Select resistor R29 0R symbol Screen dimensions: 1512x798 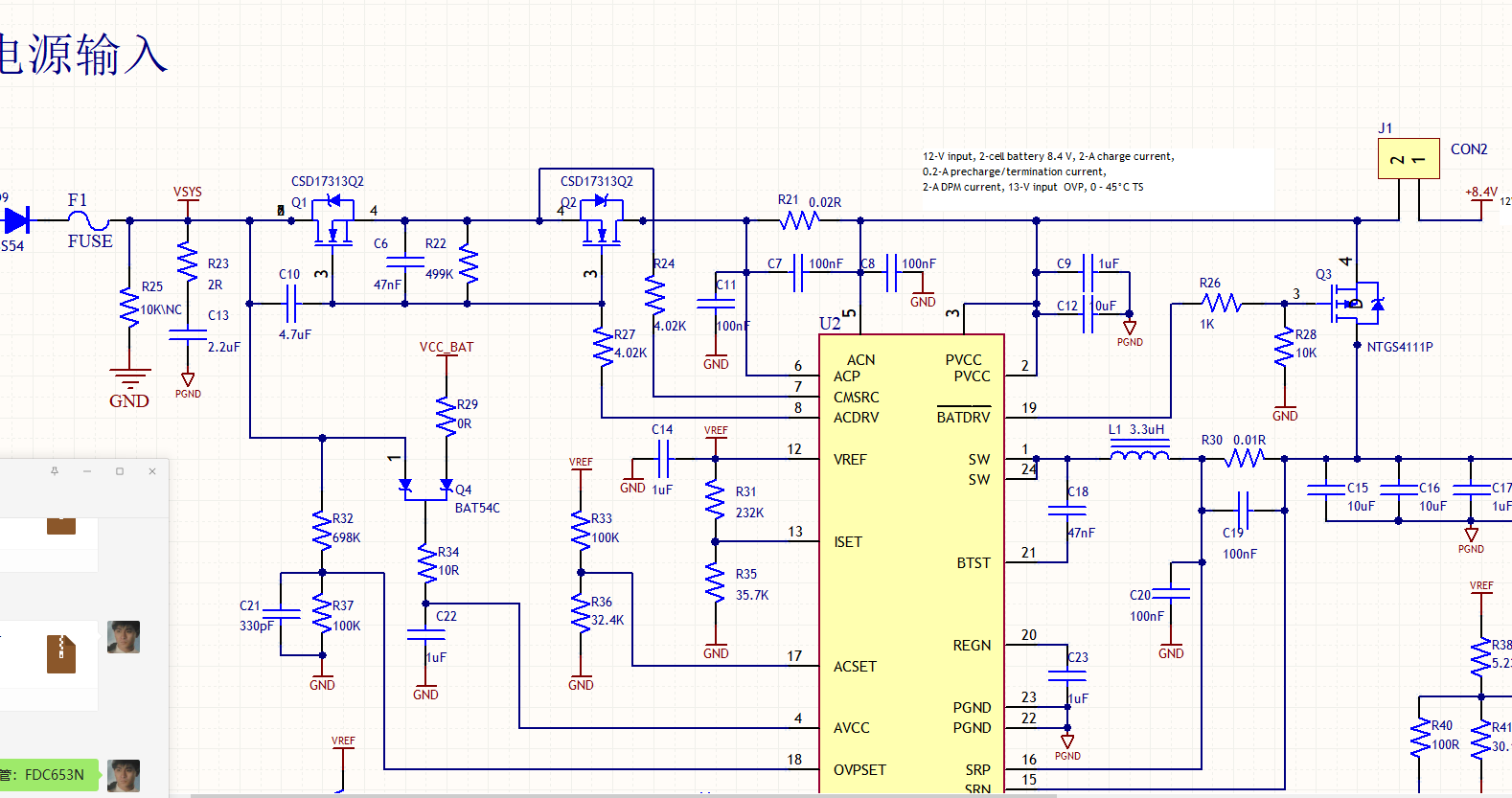pyautogui.click(x=446, y=417)
